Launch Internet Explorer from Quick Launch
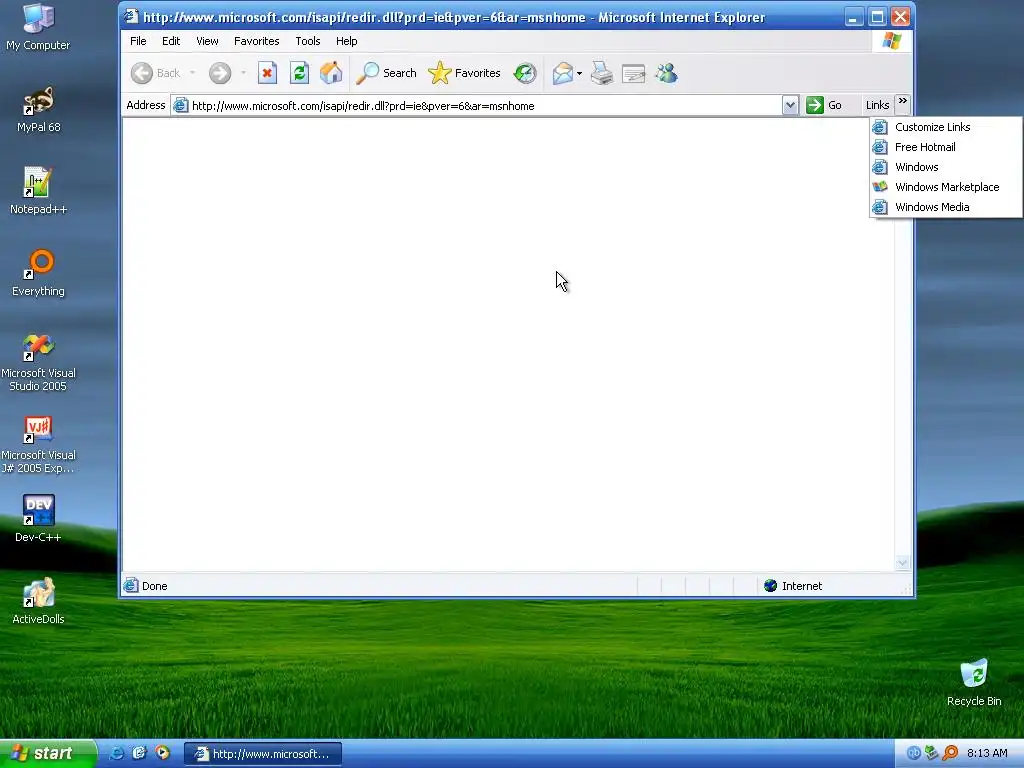1024x768 pixels. pyautogui.click(x=116, y=753)
